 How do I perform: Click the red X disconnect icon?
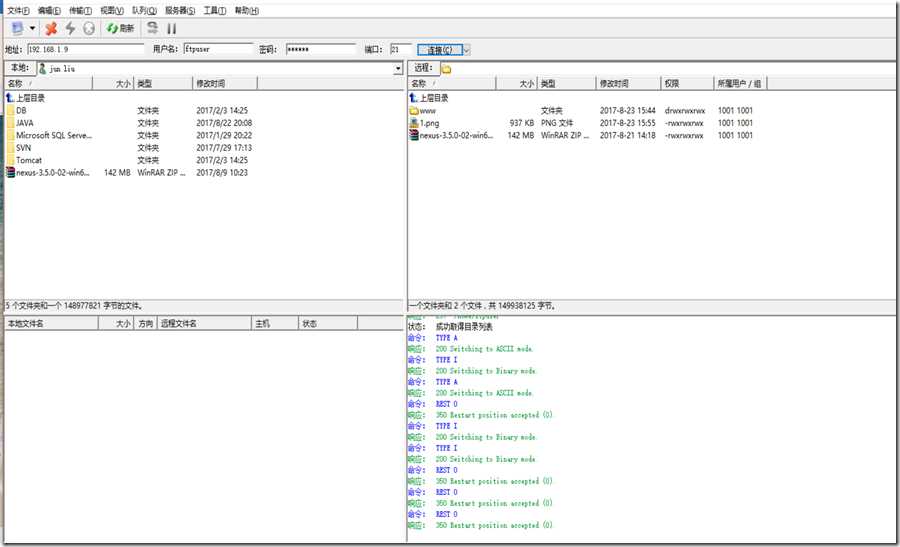click(x=51, y=28)
